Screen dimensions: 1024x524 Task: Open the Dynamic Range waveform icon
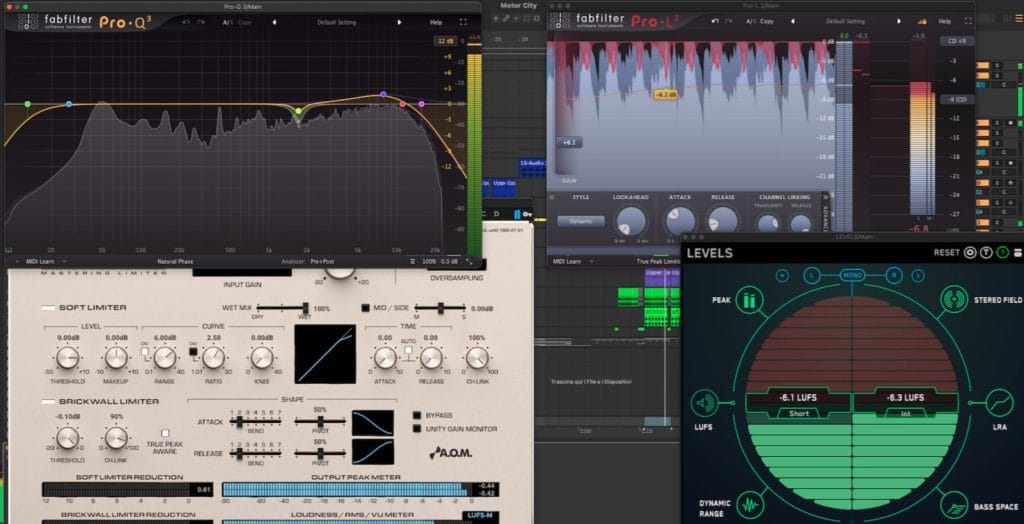click(749, 503)
